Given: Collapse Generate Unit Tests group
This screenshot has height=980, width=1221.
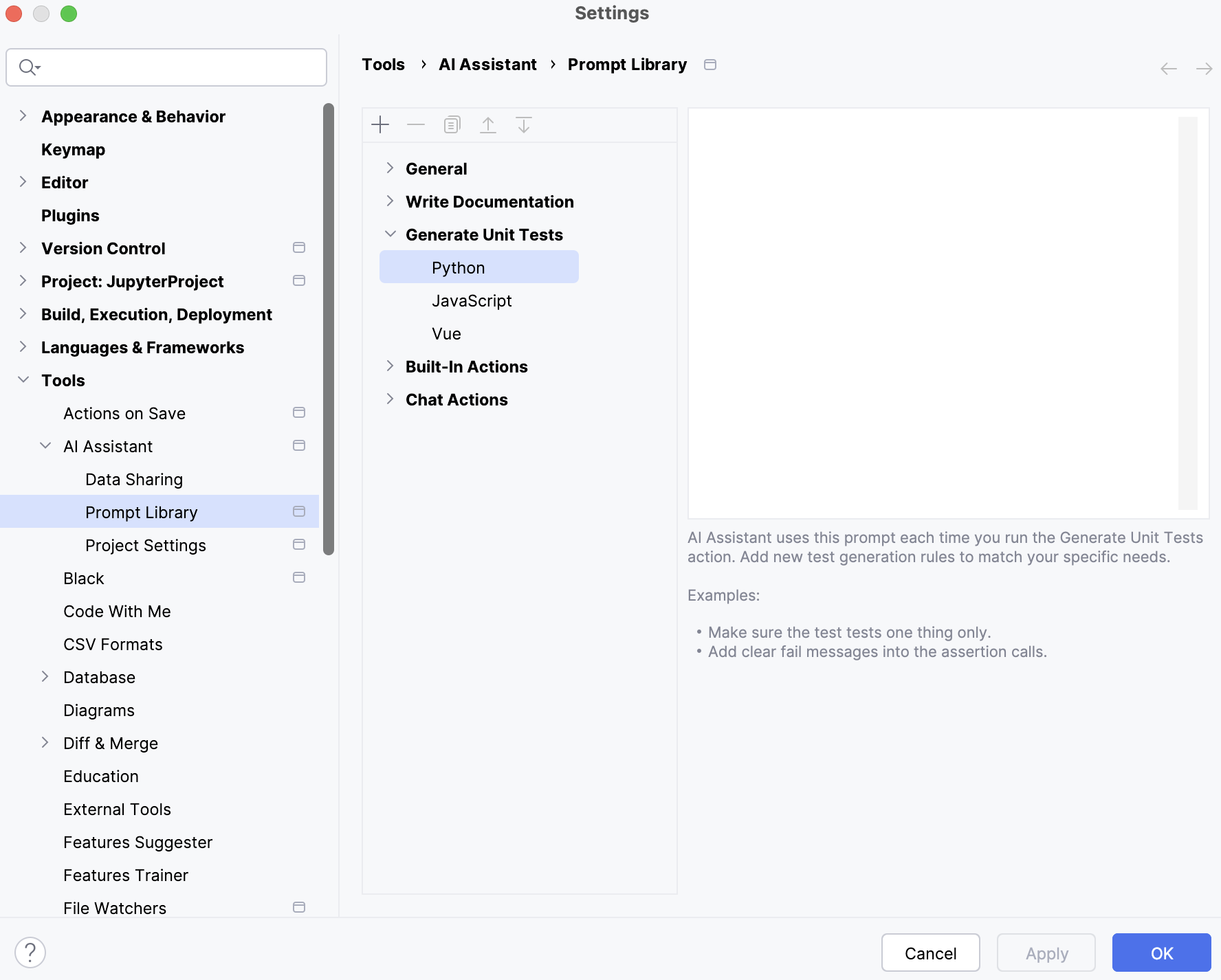Looking at the screenshot, I should click(x=390, y=234).
